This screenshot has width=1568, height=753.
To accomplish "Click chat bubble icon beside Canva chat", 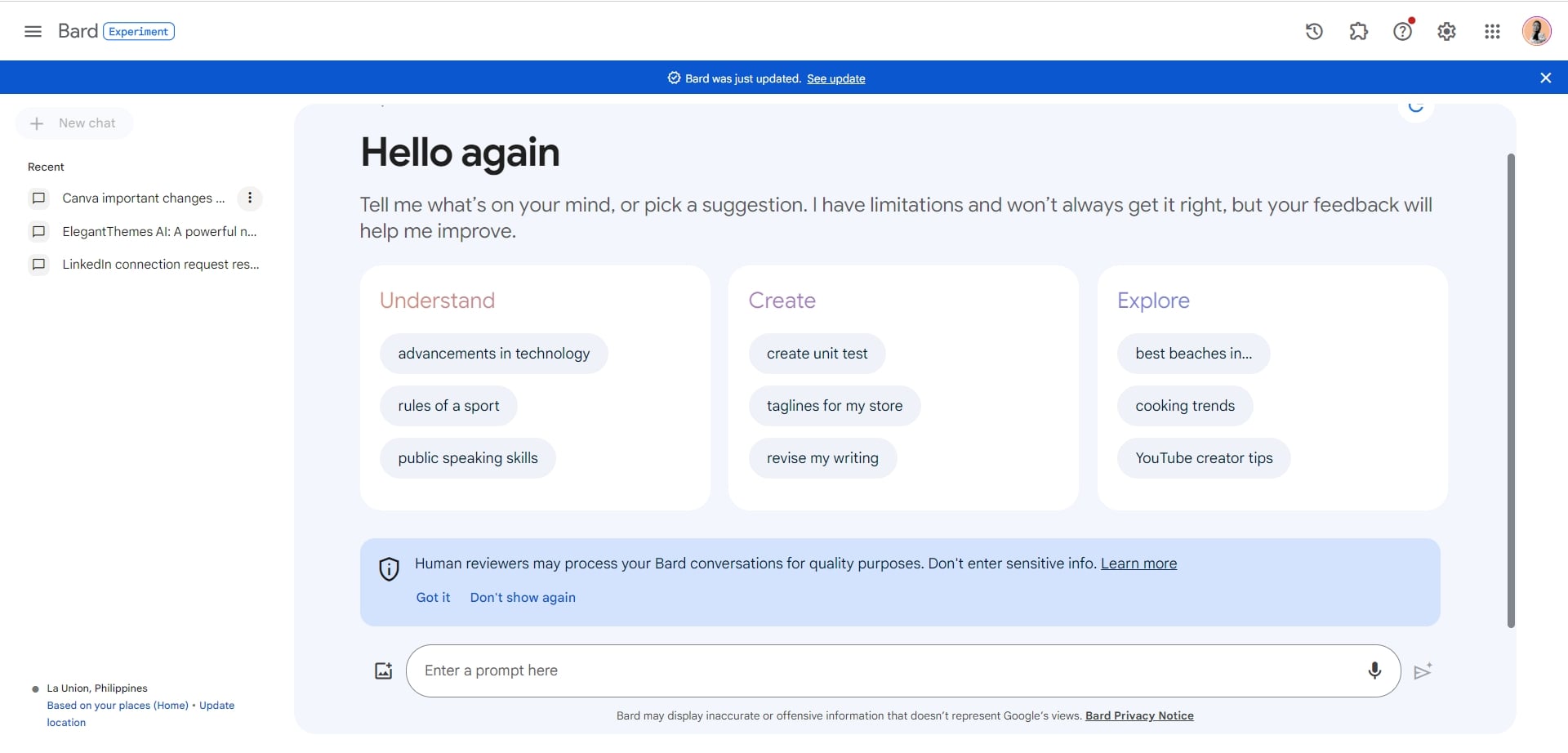I will point(38,198).
